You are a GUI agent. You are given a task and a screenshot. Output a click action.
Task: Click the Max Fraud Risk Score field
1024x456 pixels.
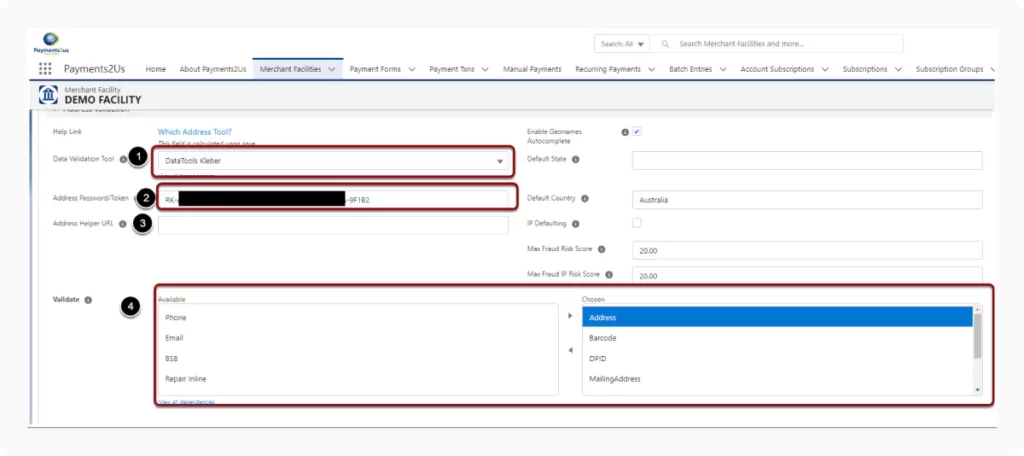[x=807, y=250]
